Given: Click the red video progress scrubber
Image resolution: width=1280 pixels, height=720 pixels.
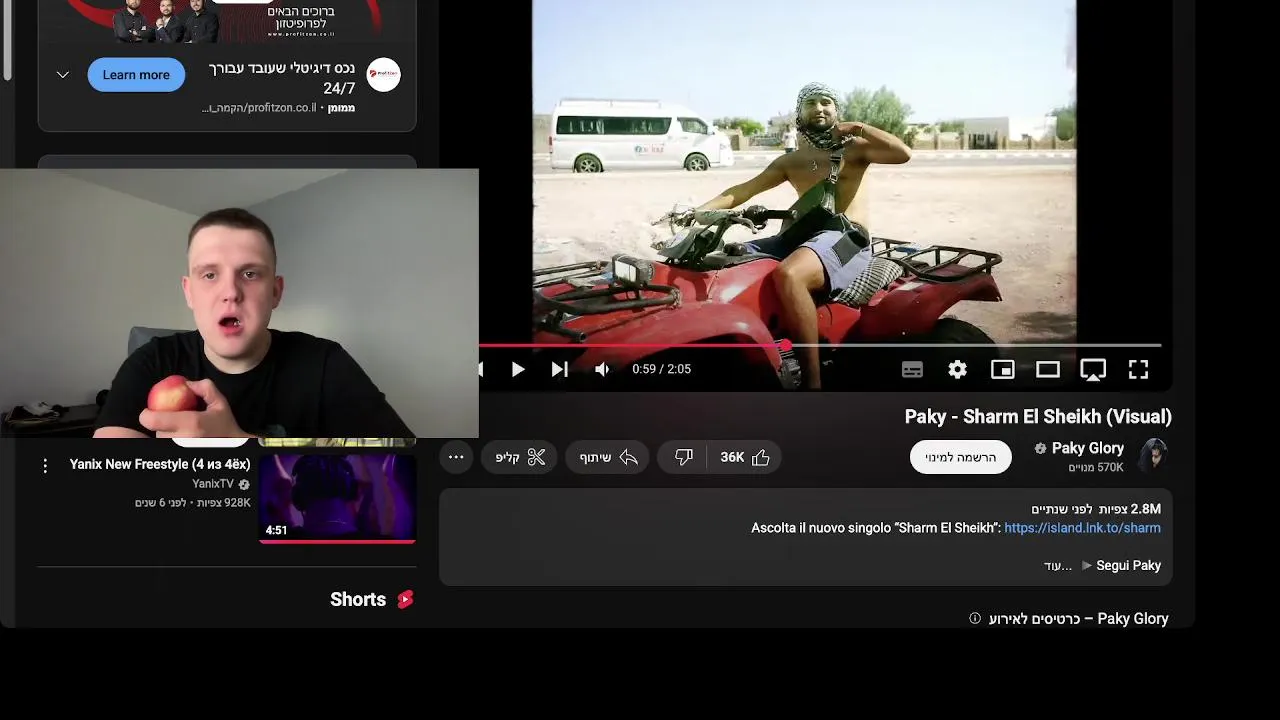Looking at the screenshot, I should click(x=786, y=346).
